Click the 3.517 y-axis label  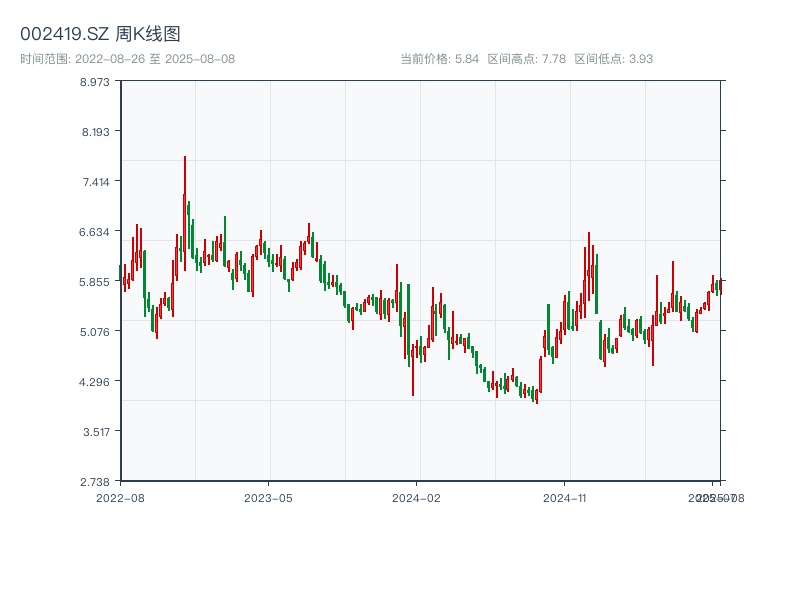(96, 432)
